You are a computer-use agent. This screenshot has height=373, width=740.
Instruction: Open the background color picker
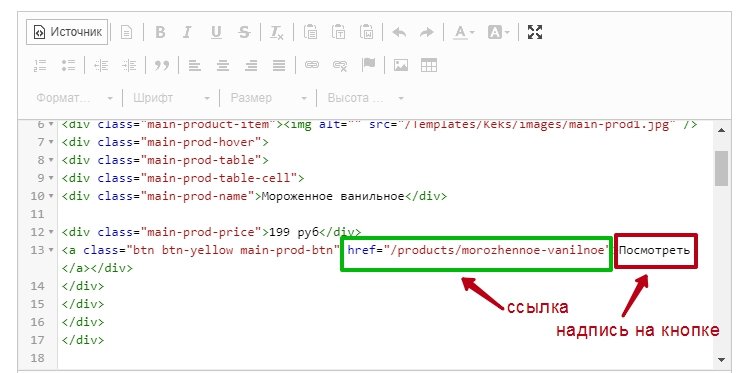[x=499, y=33]
